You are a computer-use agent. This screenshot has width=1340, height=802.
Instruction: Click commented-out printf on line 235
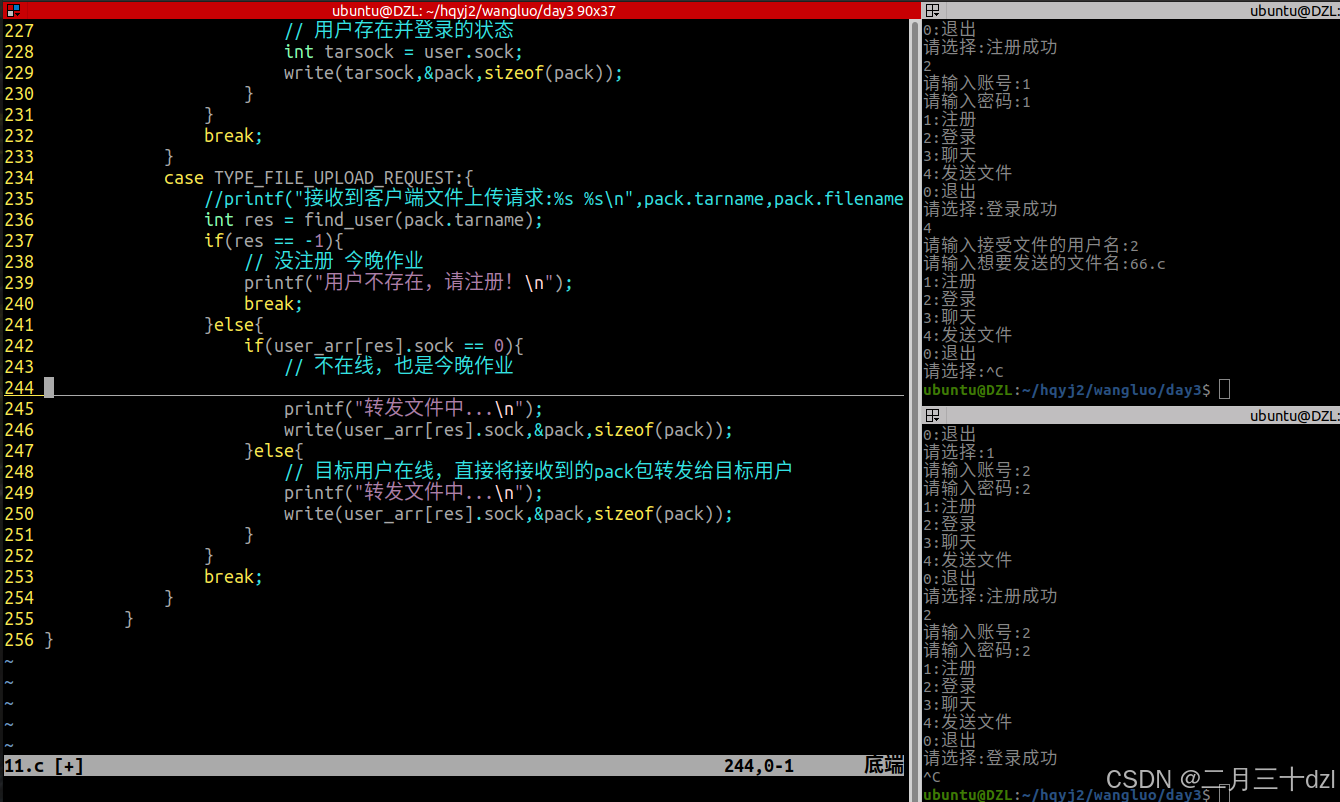(x=554, y=199)
